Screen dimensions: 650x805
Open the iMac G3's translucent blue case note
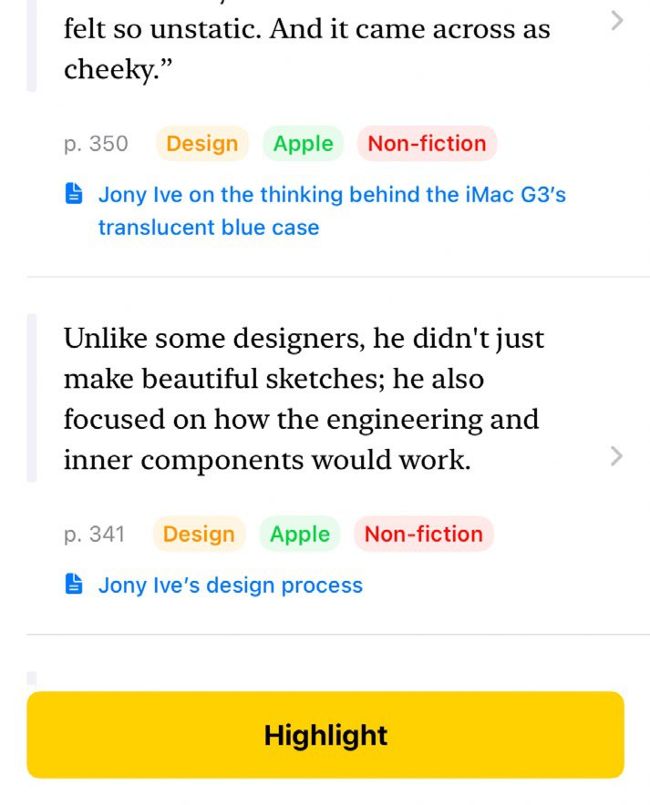click(x=331, y=211)
